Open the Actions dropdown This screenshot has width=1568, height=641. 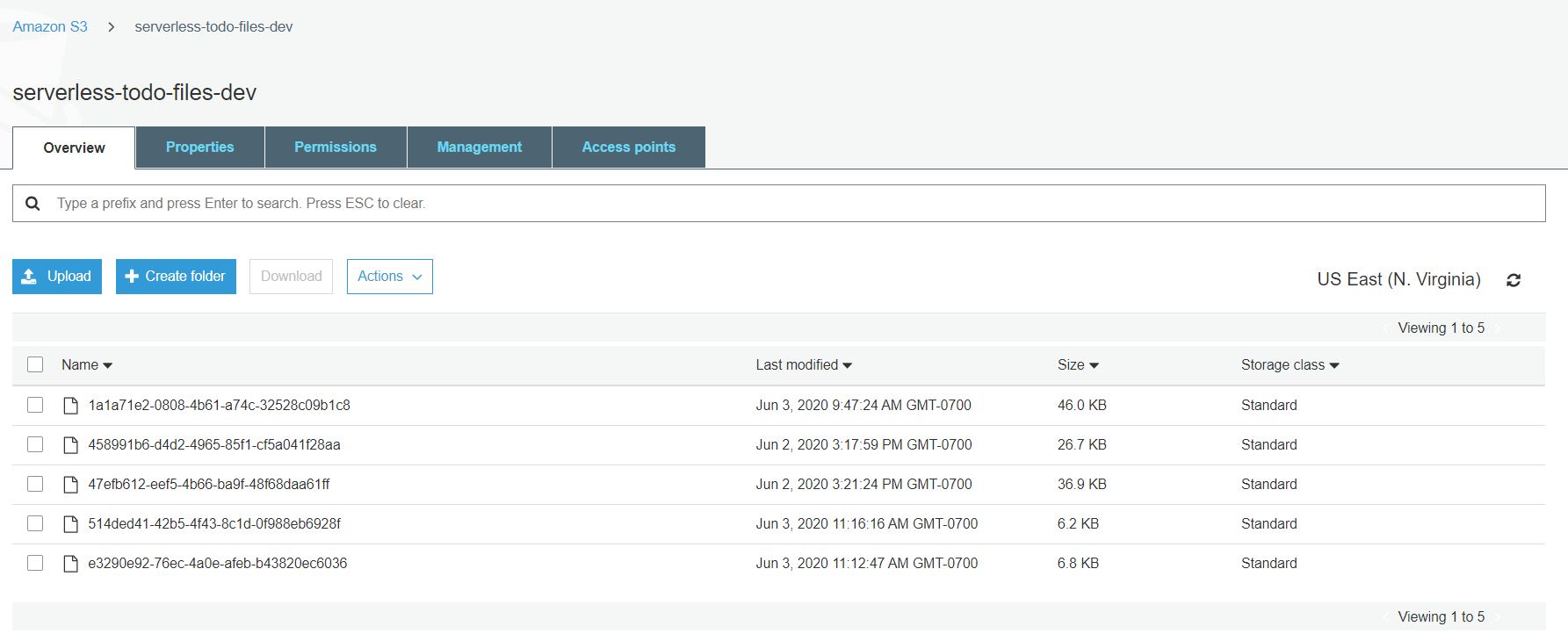pyautogui.click(x=389, y=276)
